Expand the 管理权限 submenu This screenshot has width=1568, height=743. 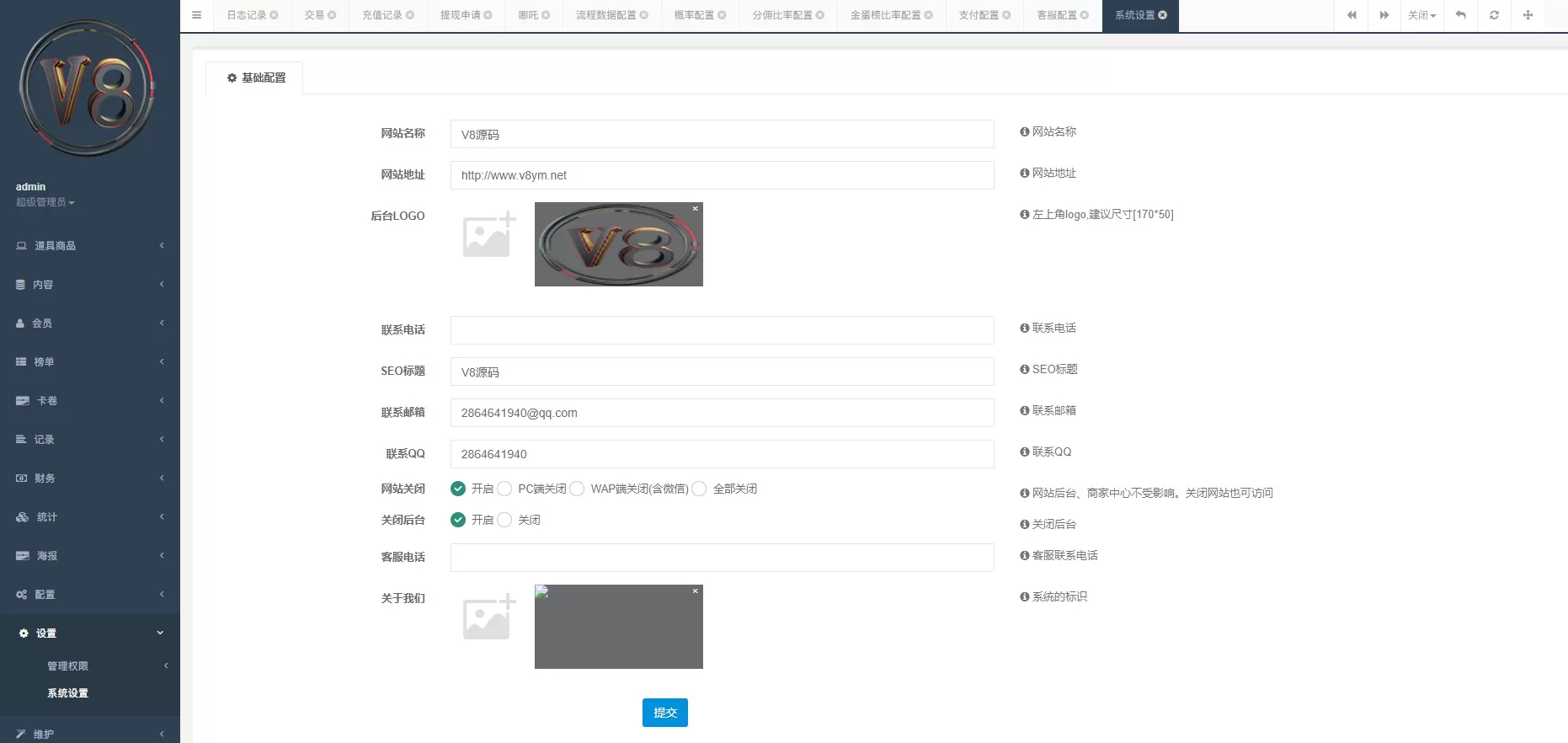[90, 665]
